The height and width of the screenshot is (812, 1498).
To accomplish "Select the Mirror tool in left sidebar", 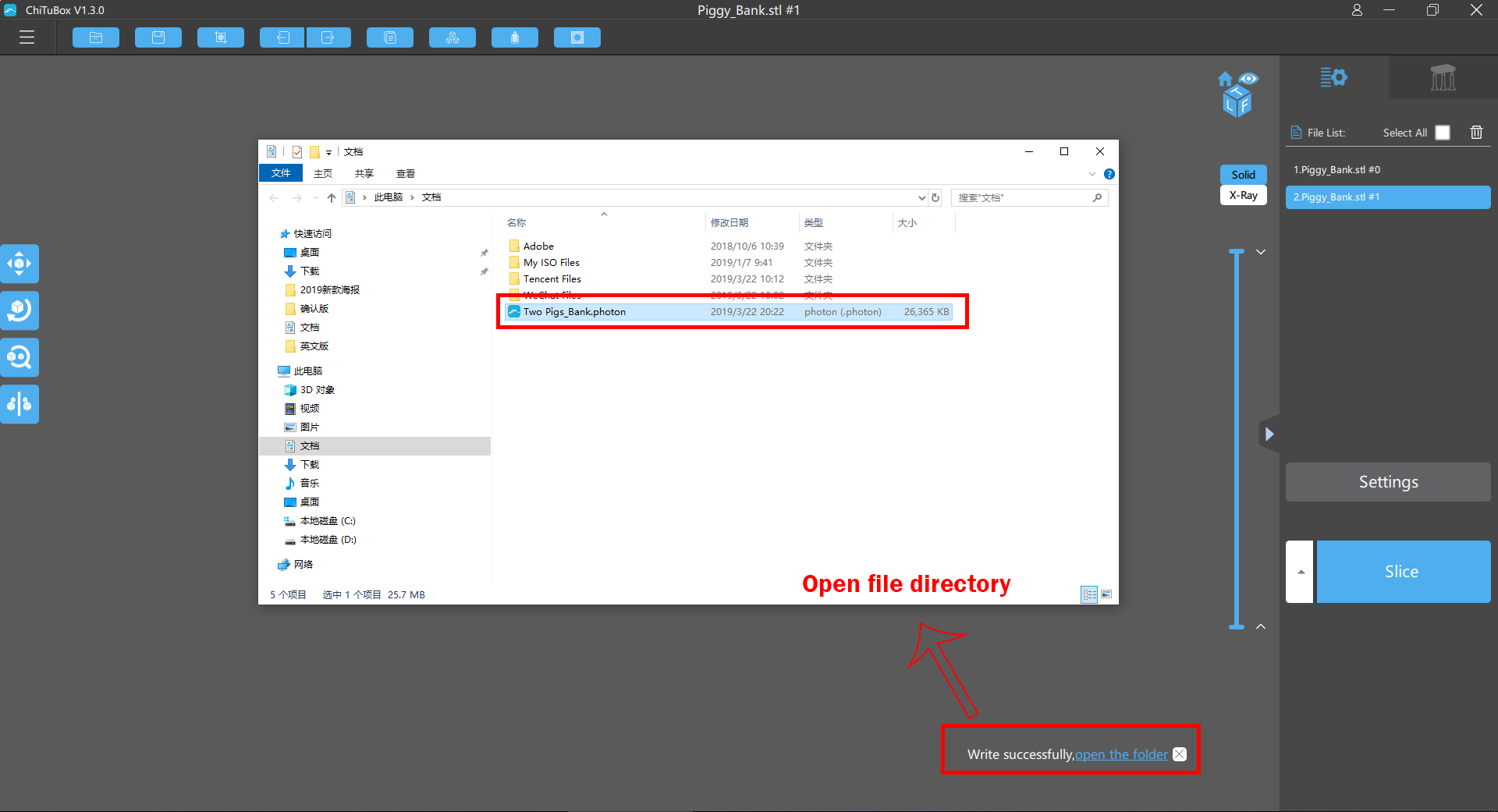I will pos(20,404).
